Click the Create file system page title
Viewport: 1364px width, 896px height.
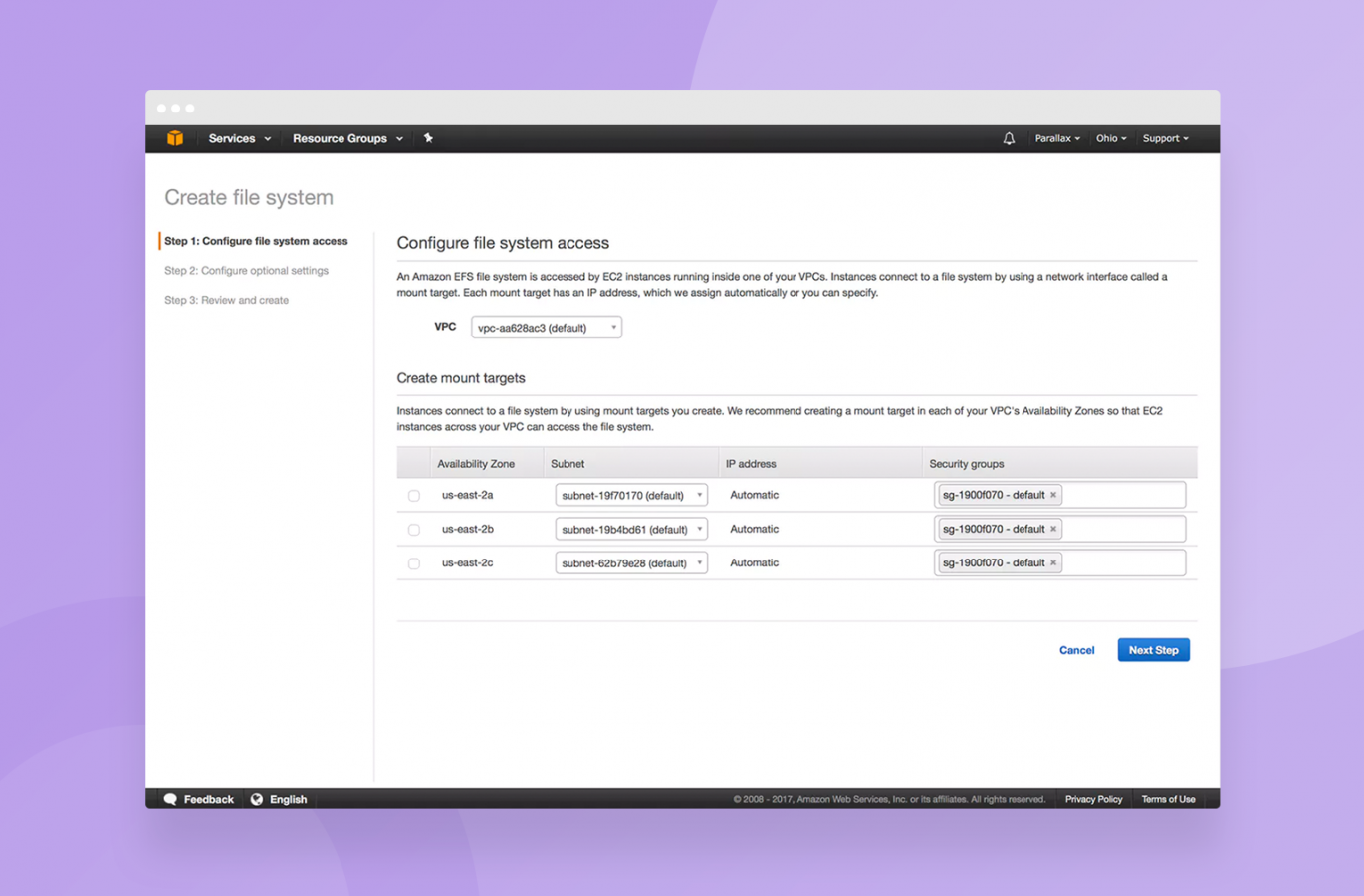tap(249, 197)
